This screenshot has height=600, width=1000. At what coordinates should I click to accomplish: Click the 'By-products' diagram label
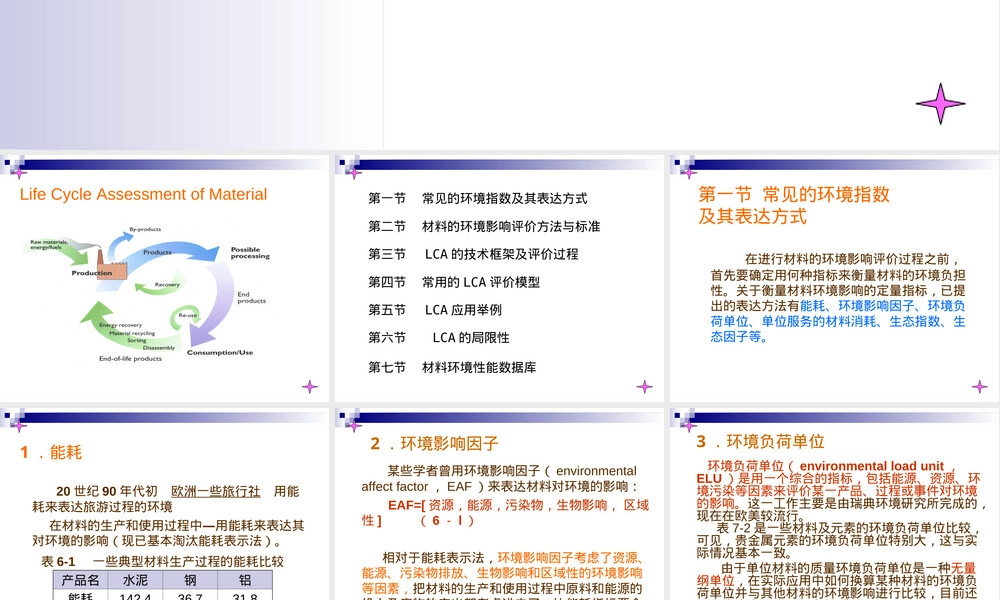pos(145,229)
